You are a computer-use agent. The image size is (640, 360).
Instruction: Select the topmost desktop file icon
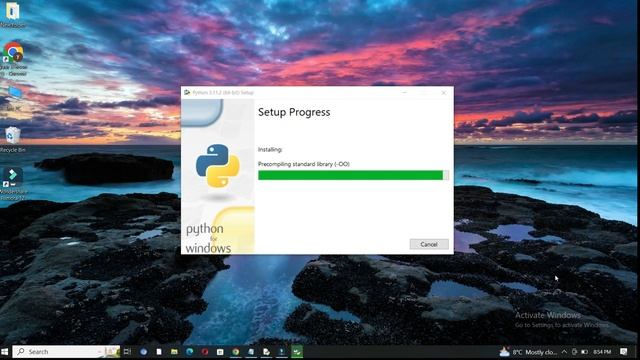[x=12, y=15]
